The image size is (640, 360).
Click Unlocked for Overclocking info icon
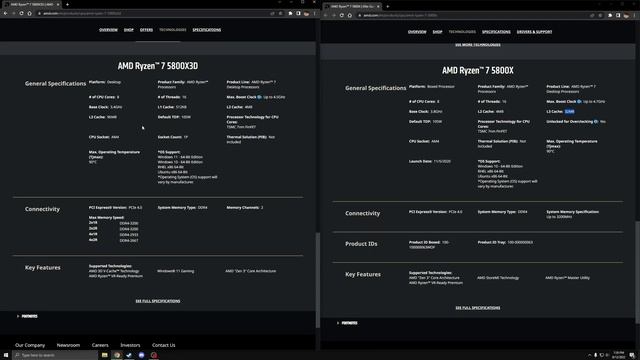596,122
